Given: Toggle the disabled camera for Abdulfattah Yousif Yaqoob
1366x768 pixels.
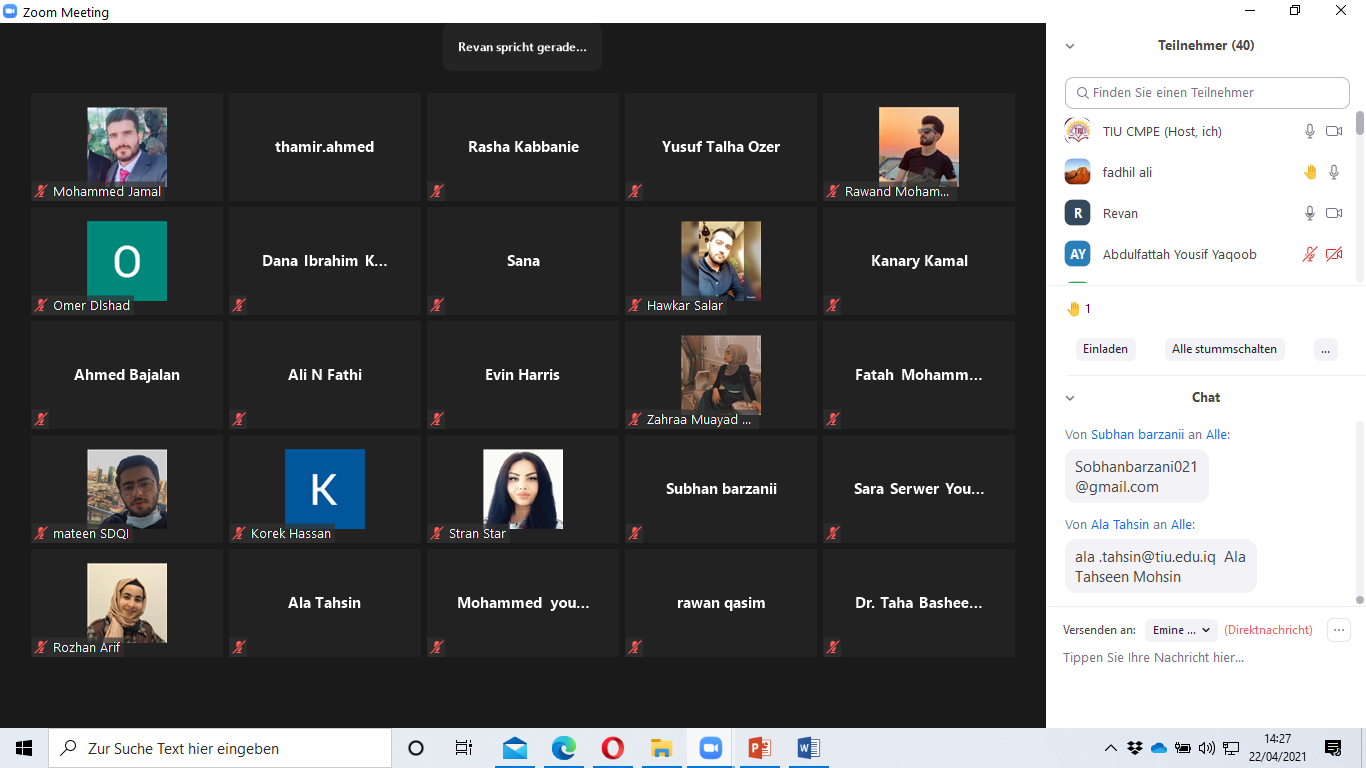Looking at the screenshot, I should [x=1333, y=254].
